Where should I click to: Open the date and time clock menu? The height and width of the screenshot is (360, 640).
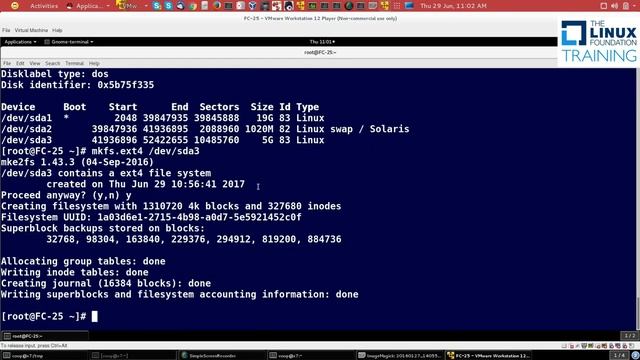tap(453, 6)
